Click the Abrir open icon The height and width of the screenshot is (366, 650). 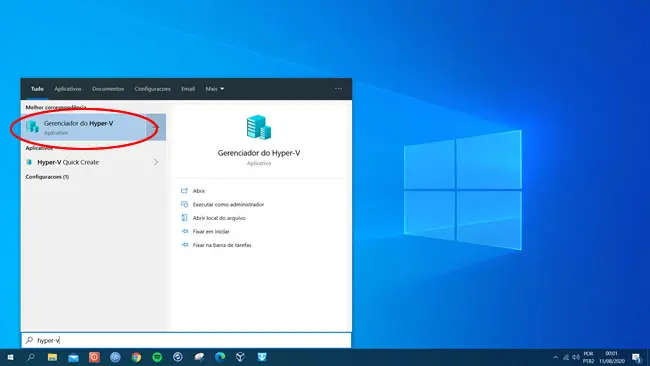[x=184, y=191]
